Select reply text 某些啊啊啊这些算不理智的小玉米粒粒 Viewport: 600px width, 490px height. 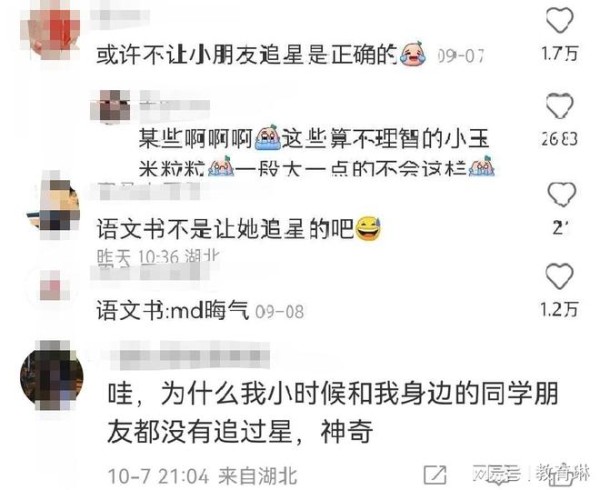pos(316,154)
